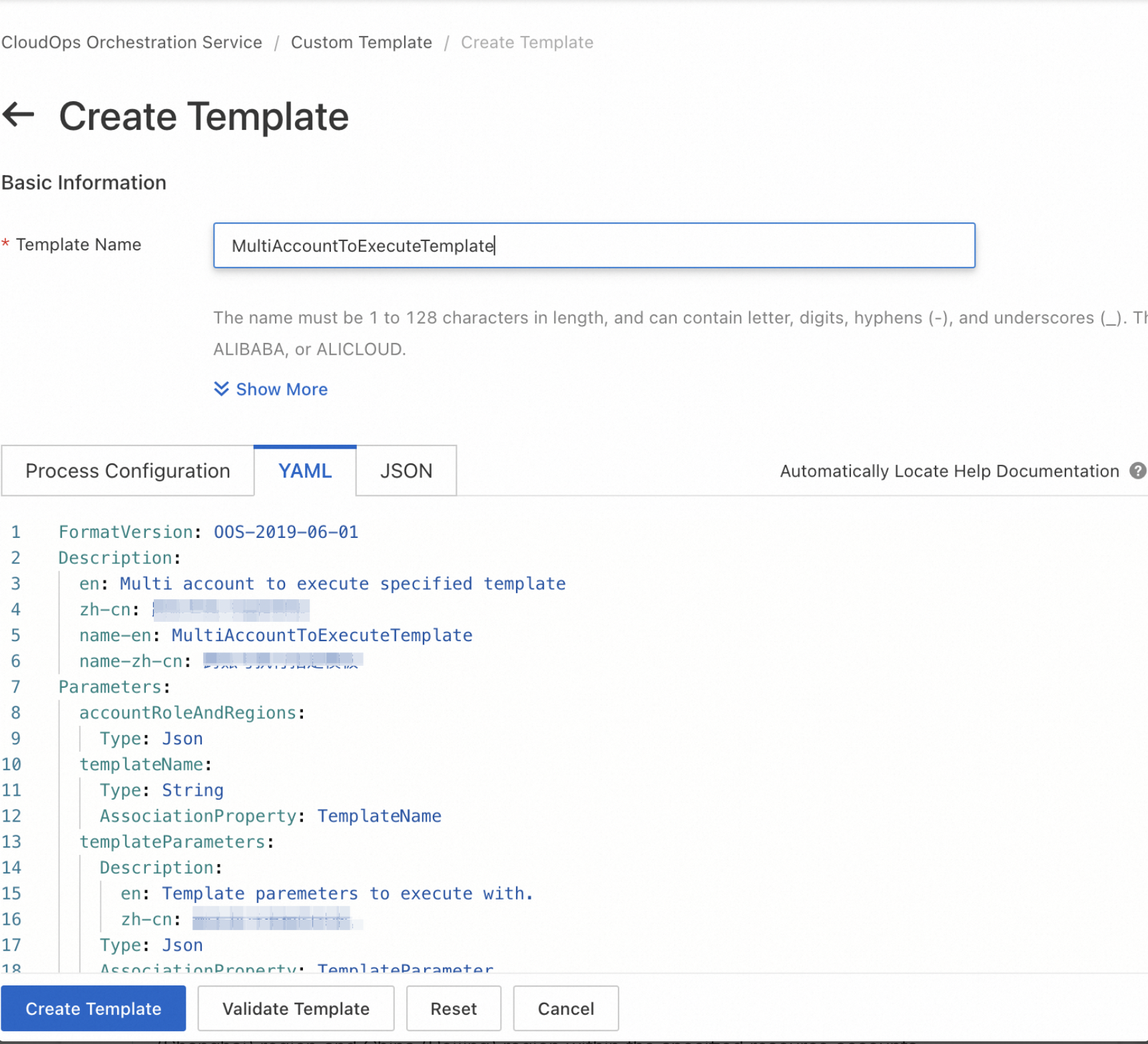The width and height of the screenshot is (1148, 1044).
Task: Focus the Template Name input field
Action: tap(594, 246)
